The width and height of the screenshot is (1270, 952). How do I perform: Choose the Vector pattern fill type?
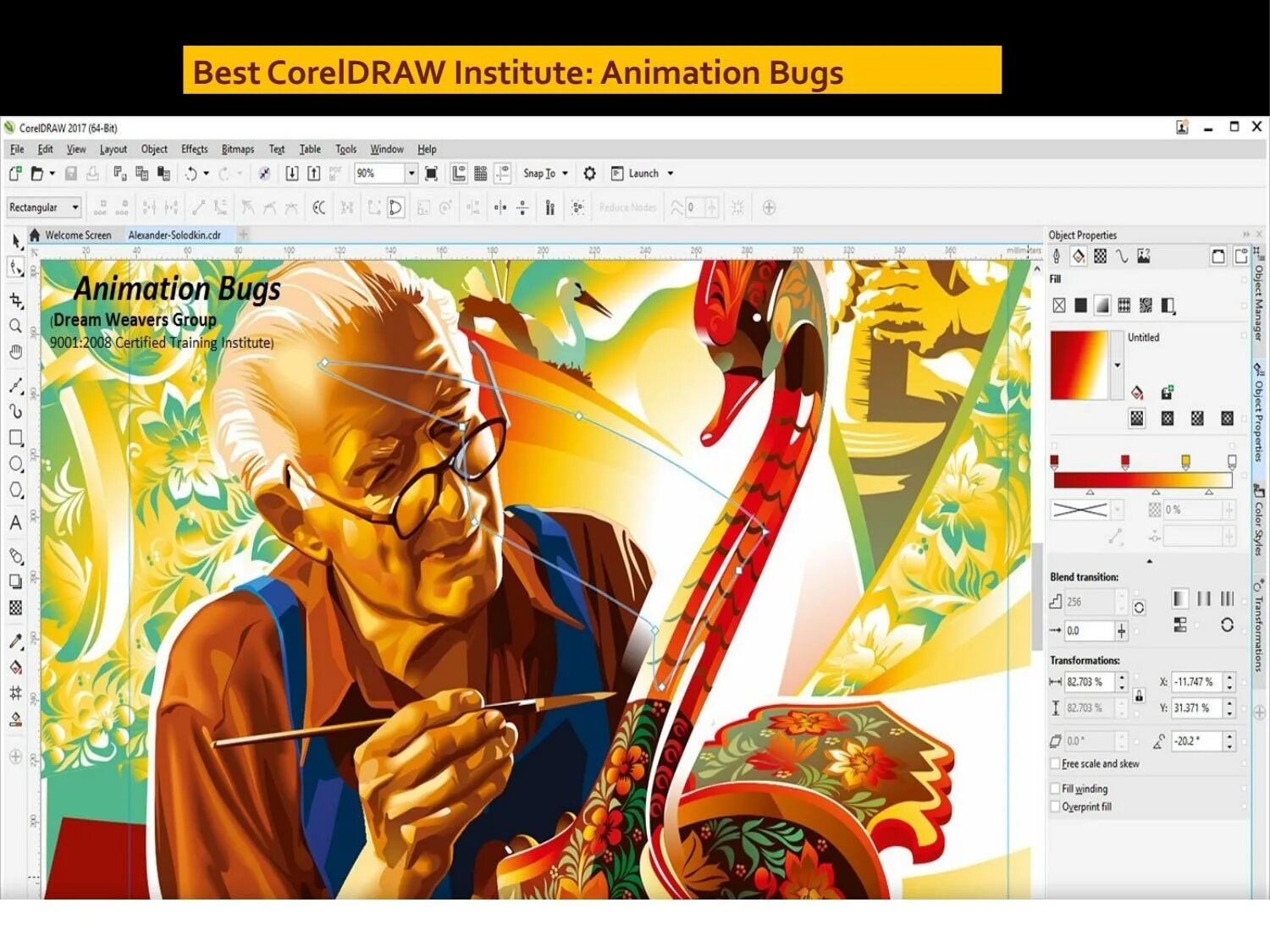point(1124,305)
